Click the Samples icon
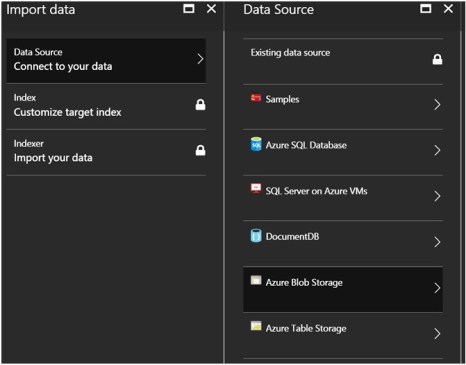466x365 pixels. click(256, 98)
